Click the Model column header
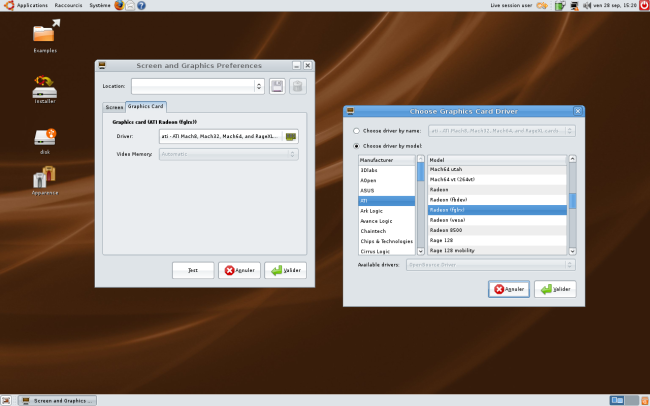Viewport: 650px width, 406px height. 497,160
